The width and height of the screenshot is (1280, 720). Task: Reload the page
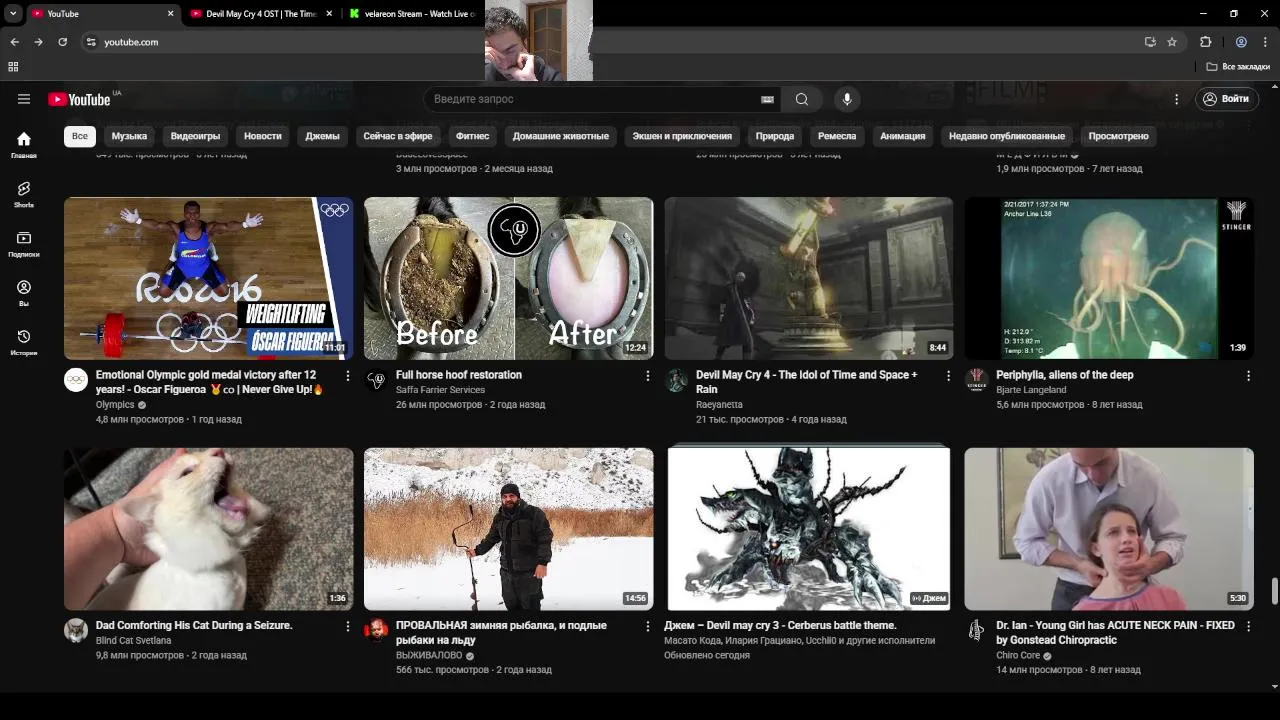coord(62,42)
